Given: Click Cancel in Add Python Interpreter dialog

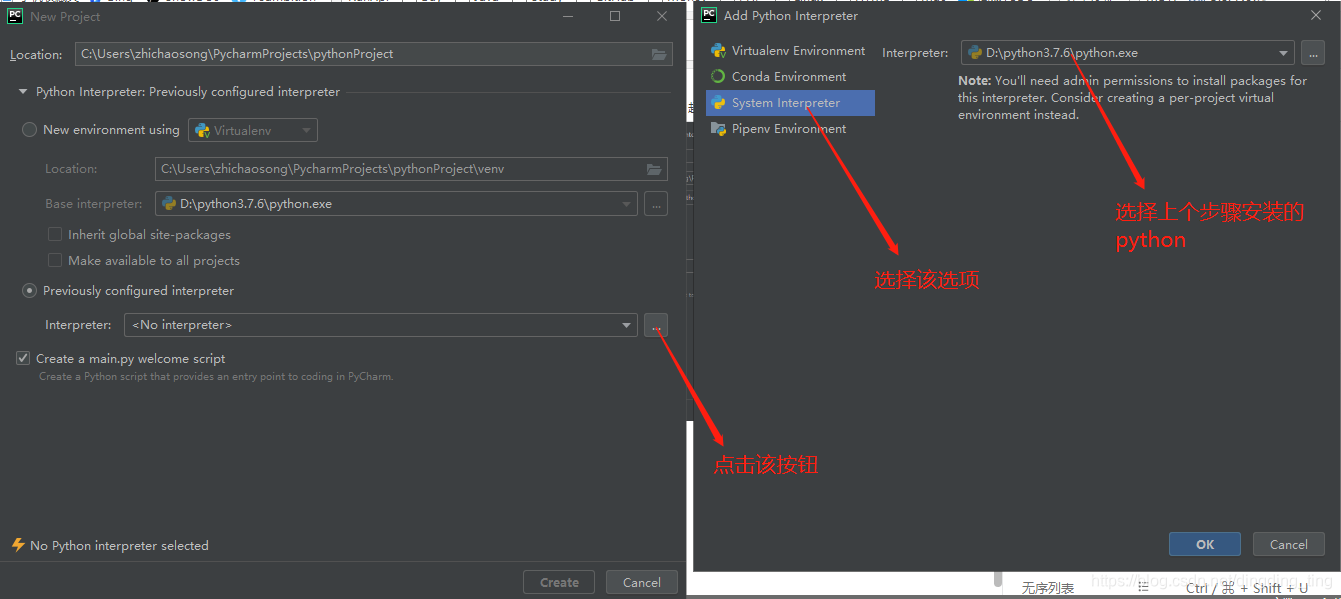Looking at the screenshot, I should coord(1289,544).
